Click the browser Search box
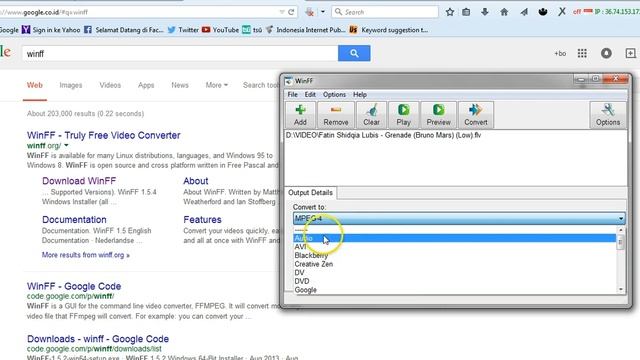640x360 pixels. pos(385,12)
